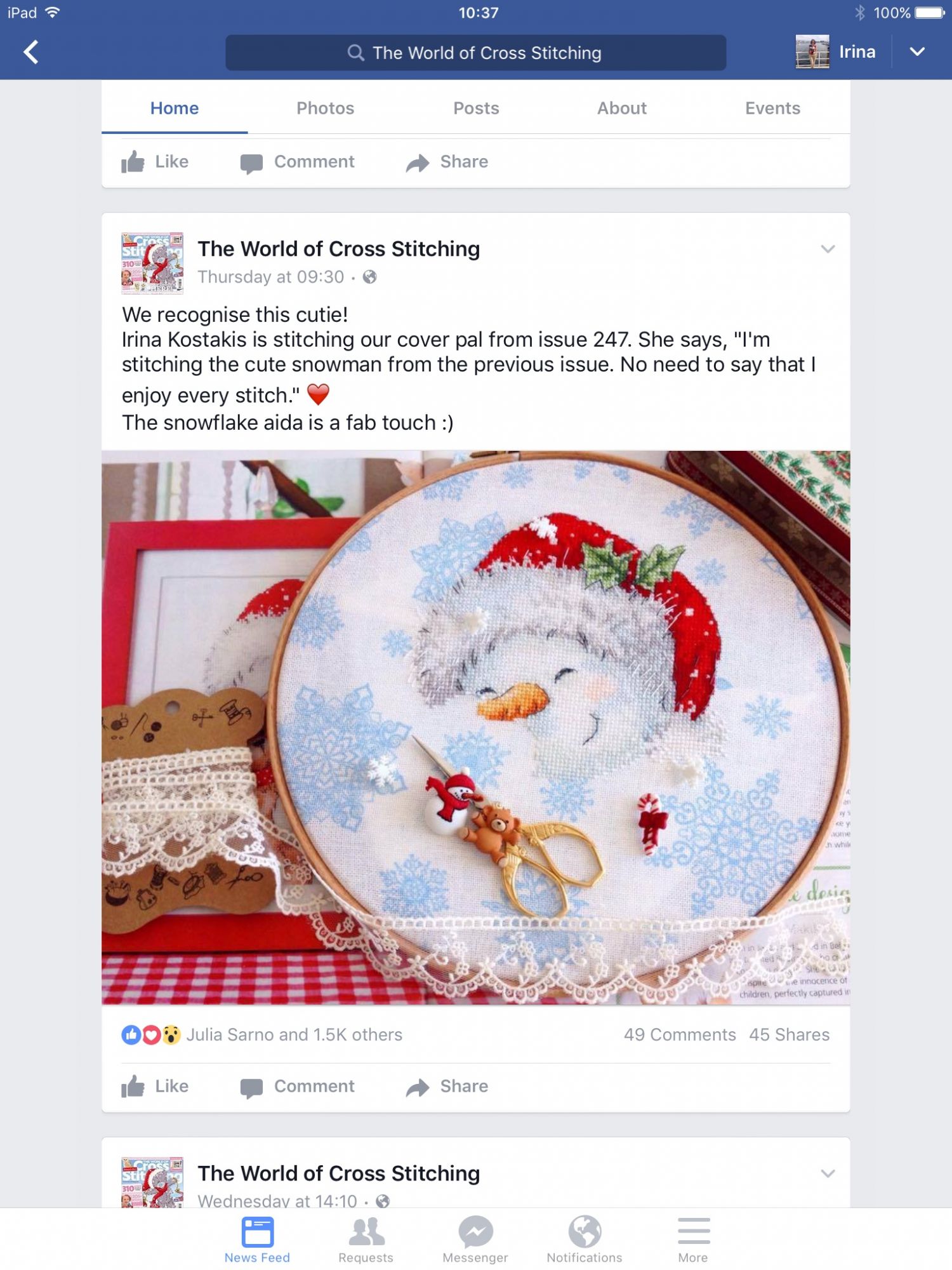952x1270 pixels.
Task: Share the snowman cross stitch post
Action: 447,1086
